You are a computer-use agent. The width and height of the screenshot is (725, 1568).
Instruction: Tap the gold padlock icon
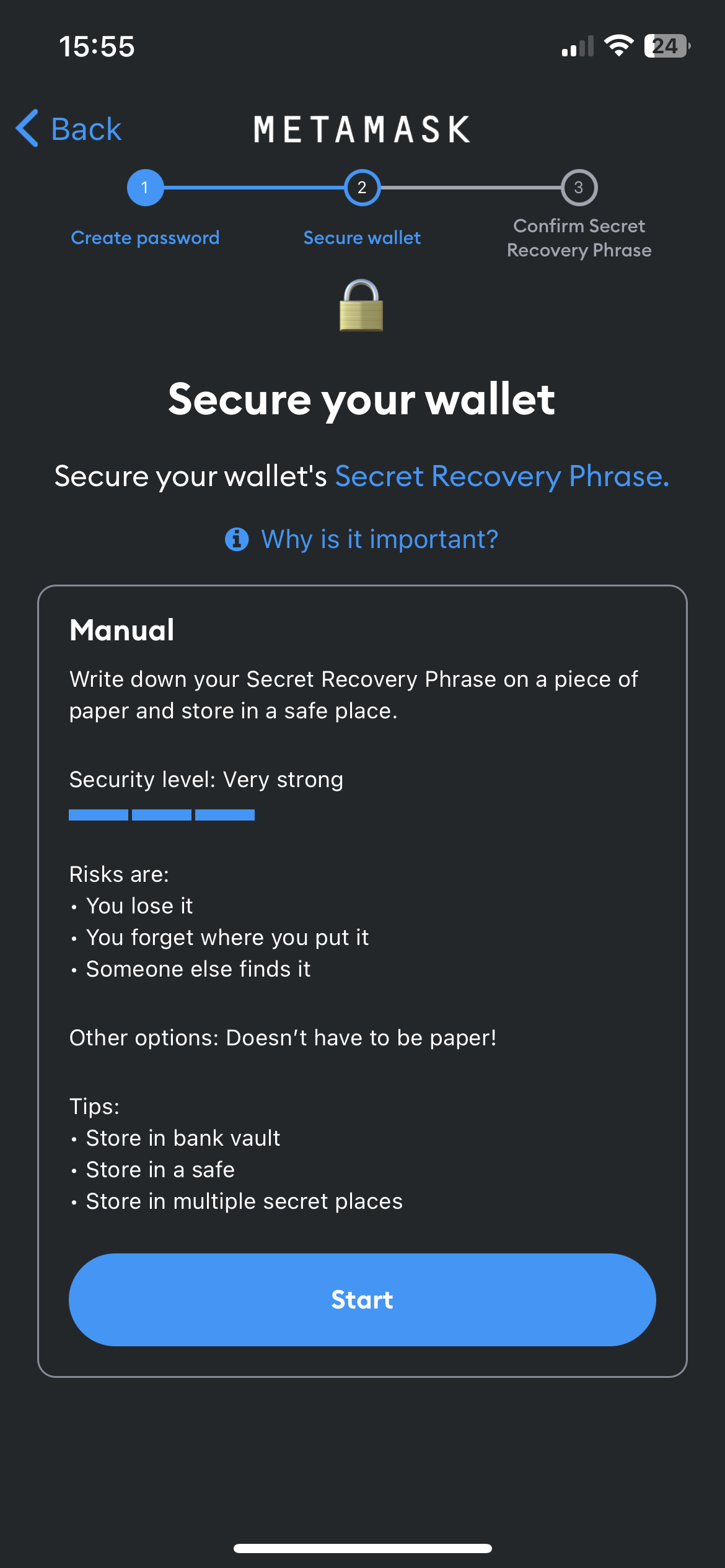point(362,305)
